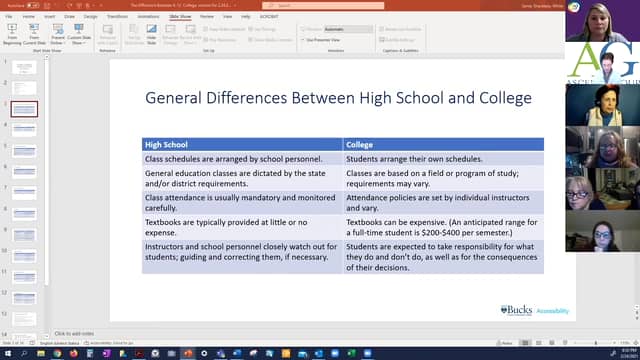Viewport: 640px width, 360px height.
Task: Open Chrome from the Windows taskbar
Action: pyautogui.click(x=57, y=353)
